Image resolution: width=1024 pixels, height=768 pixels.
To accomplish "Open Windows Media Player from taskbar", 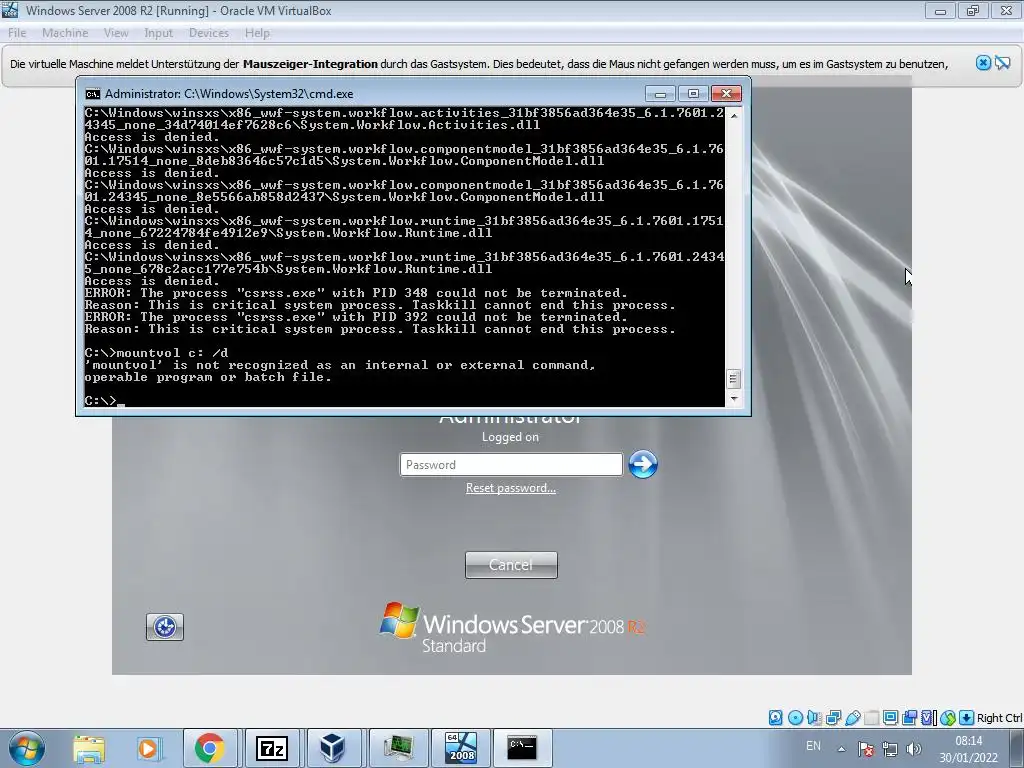I will (148, 748).
